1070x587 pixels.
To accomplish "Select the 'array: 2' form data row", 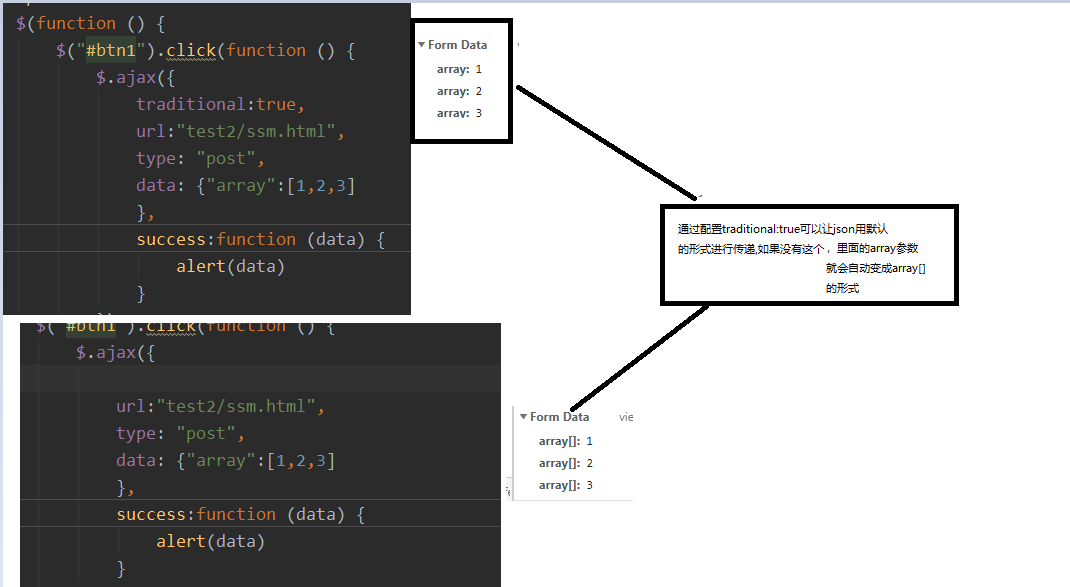I will [x=459, y=91].
